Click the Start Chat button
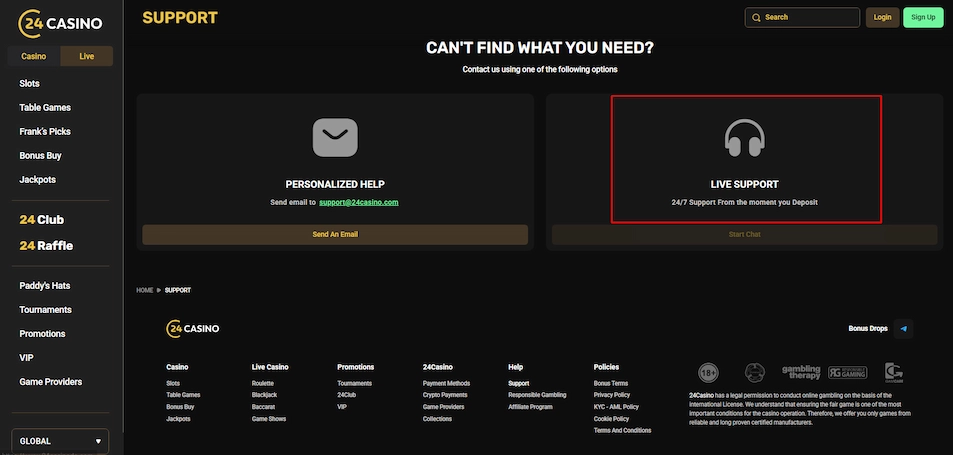Screen dimensions: 953x455 tap(745, 234)
